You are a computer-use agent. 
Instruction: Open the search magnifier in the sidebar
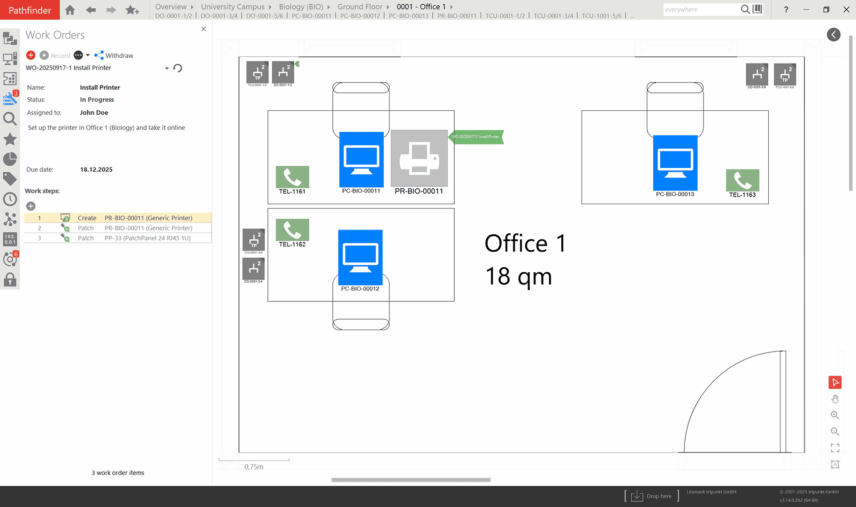coord(10,118)
